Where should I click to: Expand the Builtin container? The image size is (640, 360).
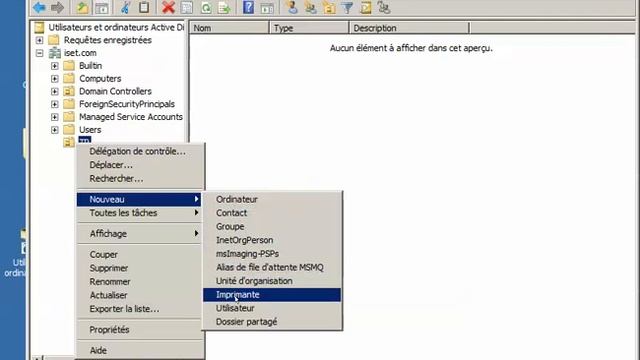(x=55, y=66)
